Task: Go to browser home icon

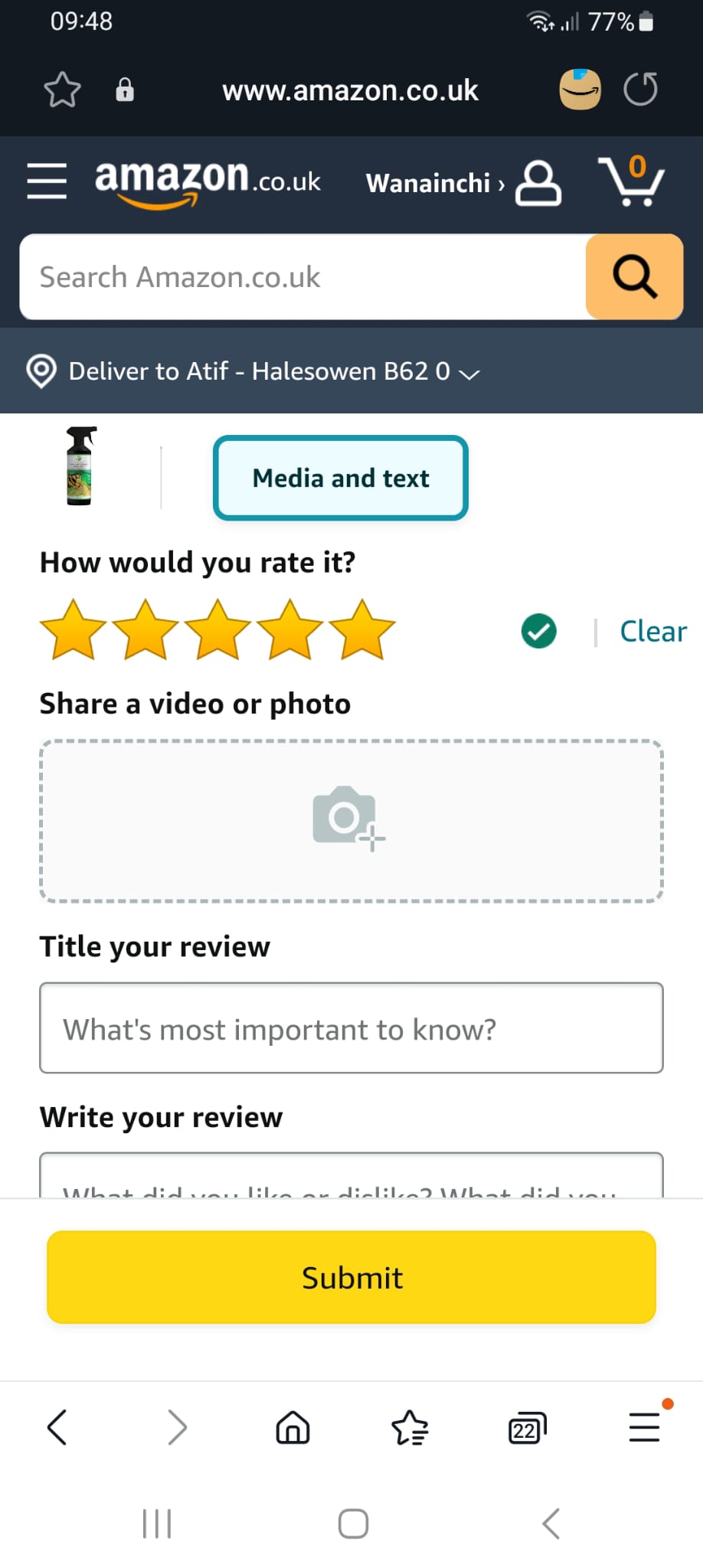Action: pyautogui.click(x=293, y=1428)
